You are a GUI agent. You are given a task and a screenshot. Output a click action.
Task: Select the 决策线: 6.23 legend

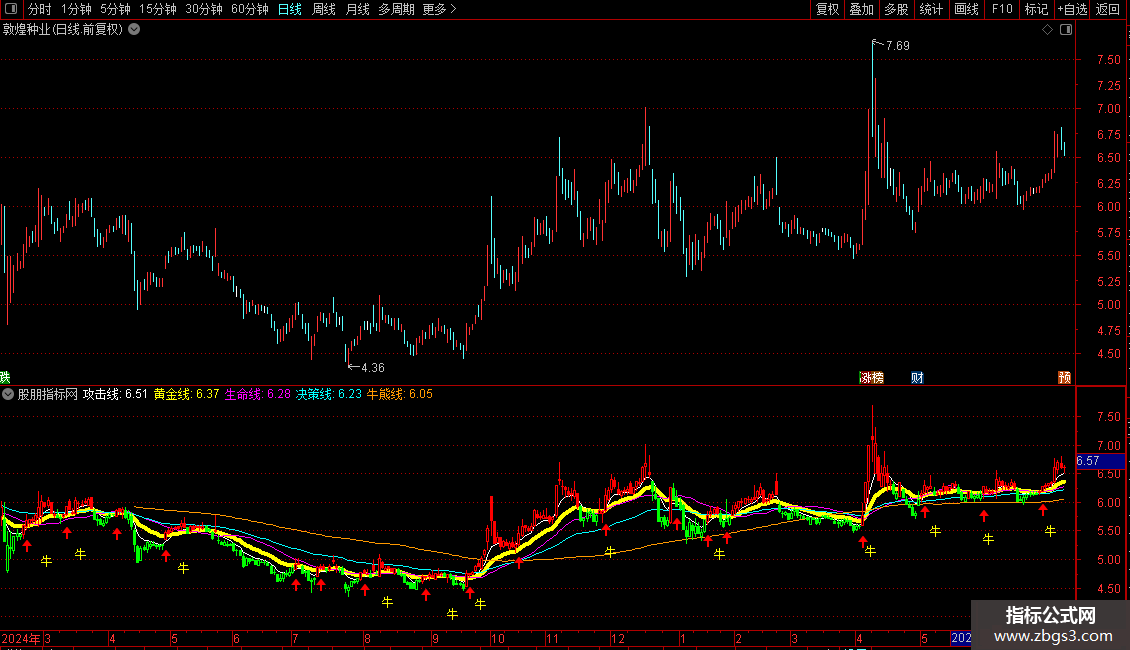click(329, 394)
